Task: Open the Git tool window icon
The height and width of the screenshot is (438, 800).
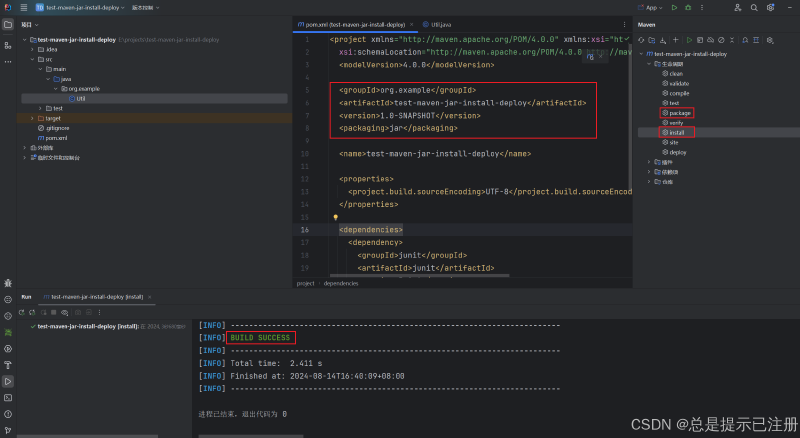Action: click(8, 430)
